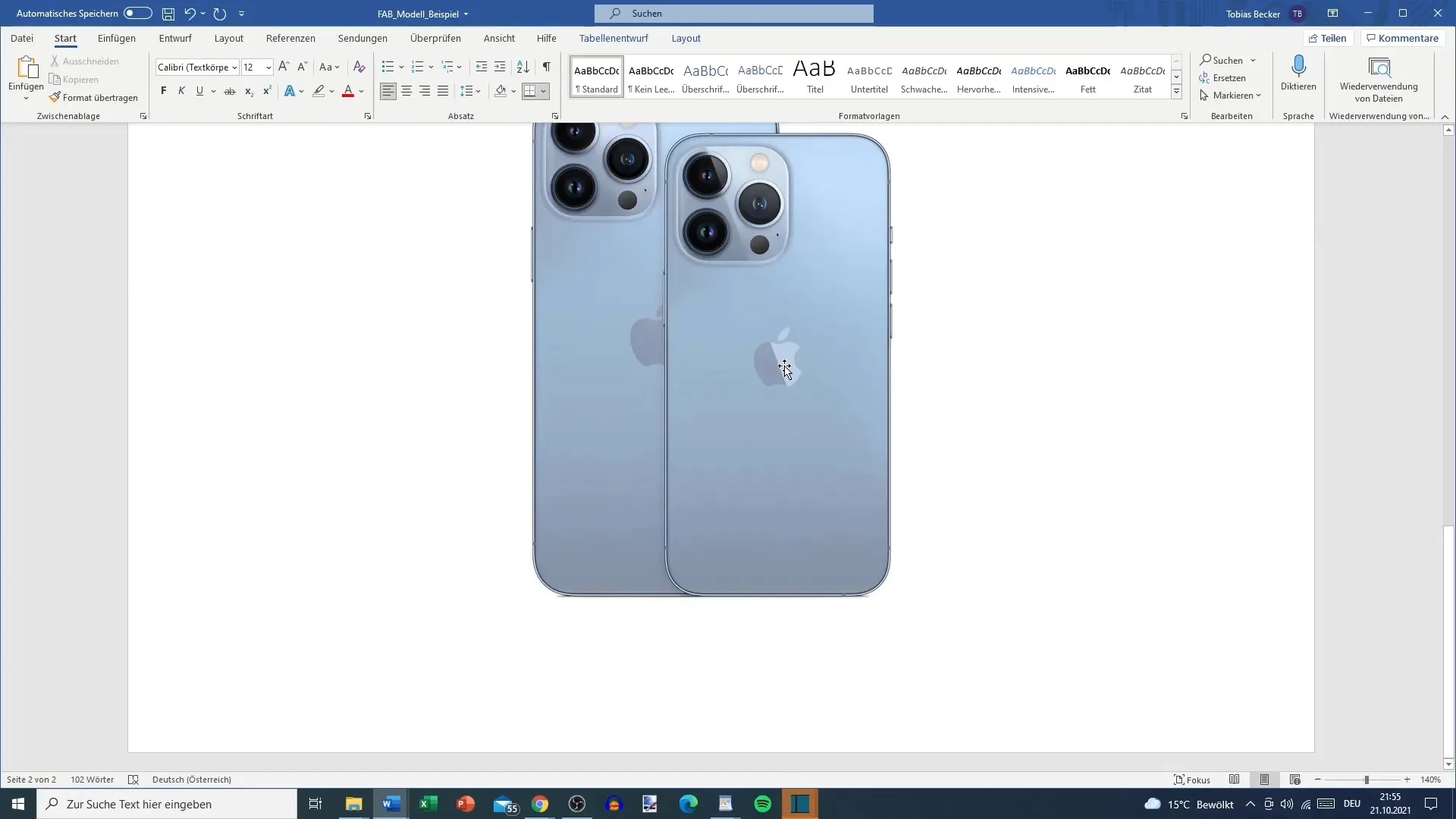Click the Undo arrow icon
The height and width of the screenshot is (819, 1456).
point(190,14)
